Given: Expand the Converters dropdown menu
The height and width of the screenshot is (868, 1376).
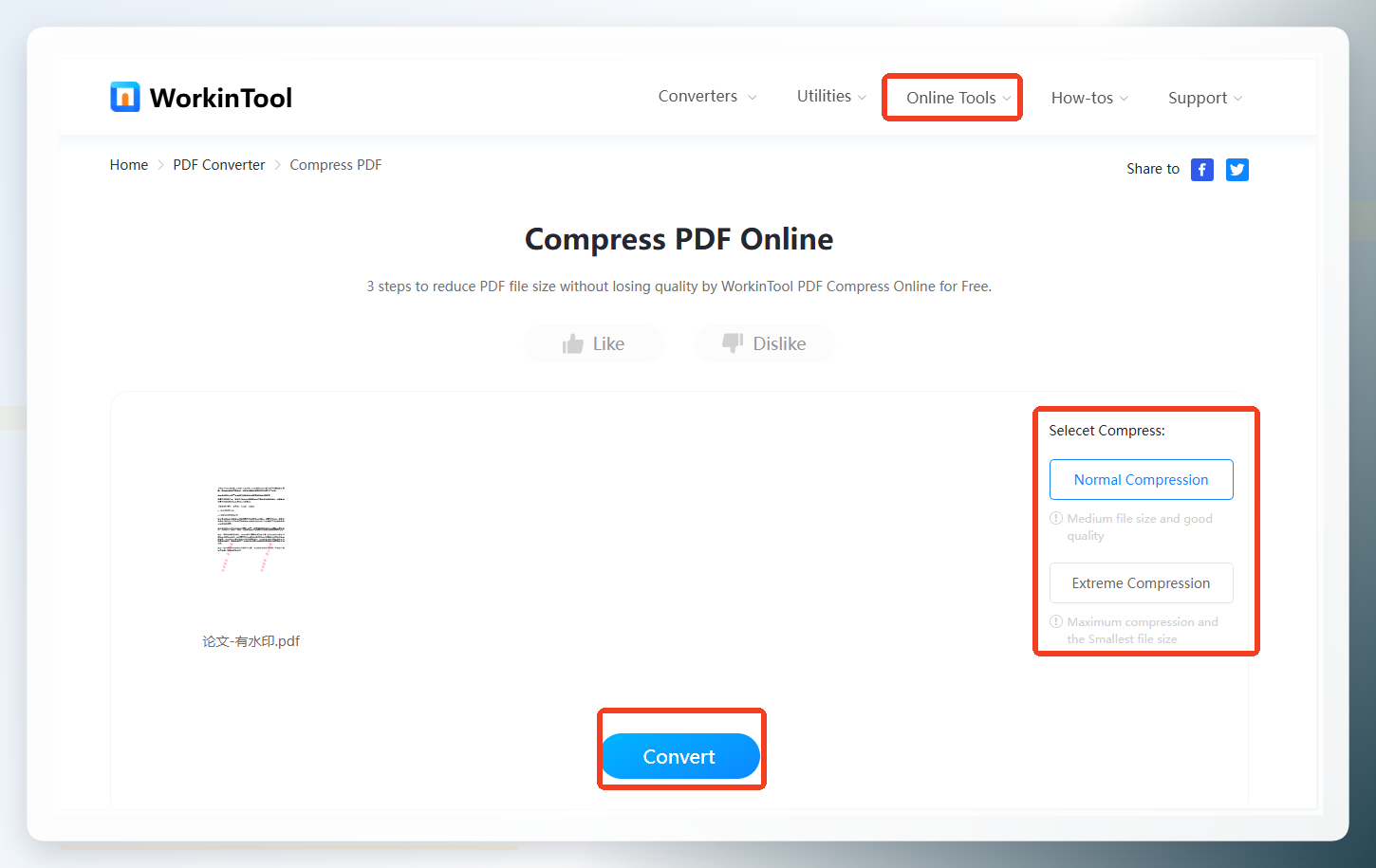Looking at the screenshot, I should (x=707, y=97).
